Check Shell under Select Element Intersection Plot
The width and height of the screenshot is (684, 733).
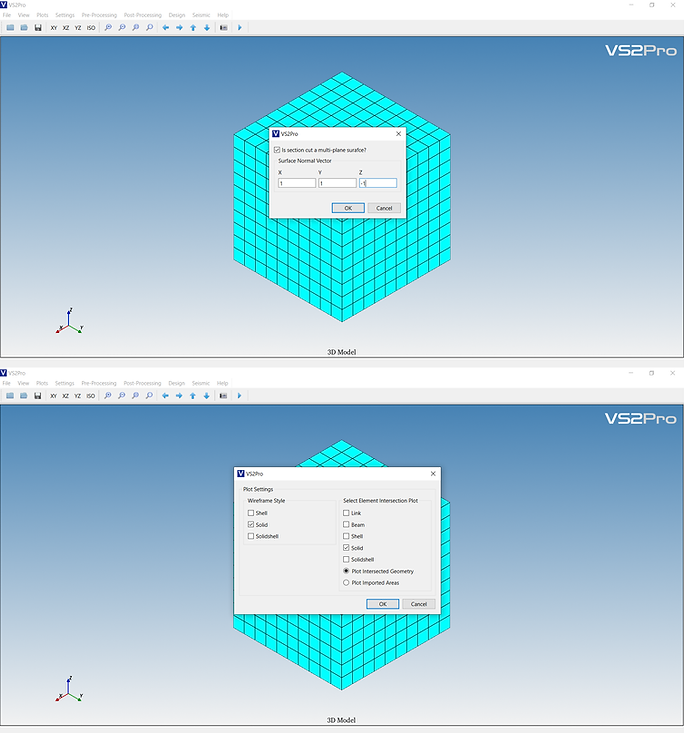[346, 536]
